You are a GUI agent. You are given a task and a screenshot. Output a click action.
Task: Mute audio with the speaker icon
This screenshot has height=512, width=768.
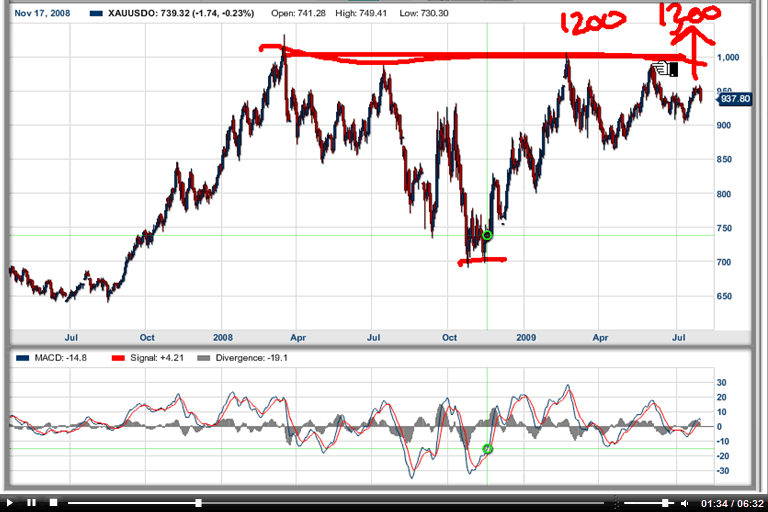[x=685, y=503]
